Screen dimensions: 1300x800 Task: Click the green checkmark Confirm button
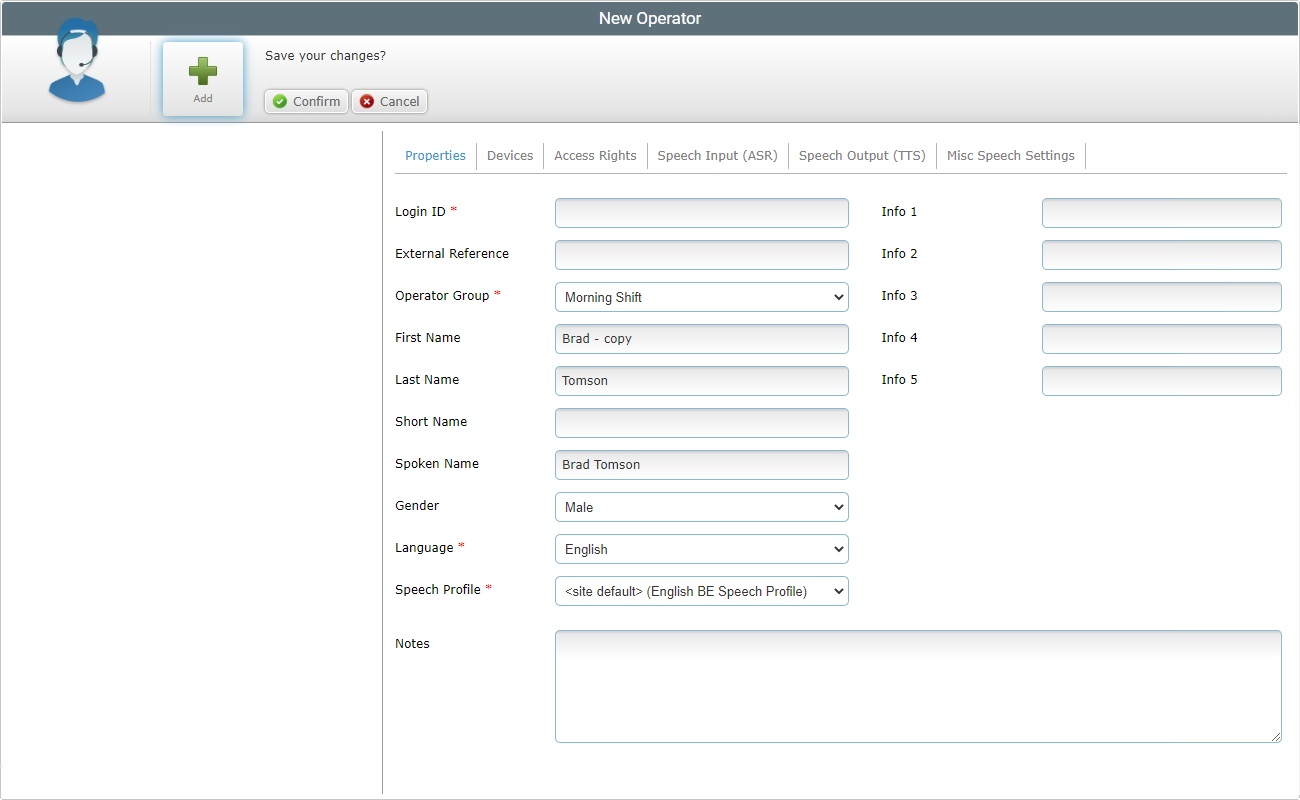click(306, 101)
